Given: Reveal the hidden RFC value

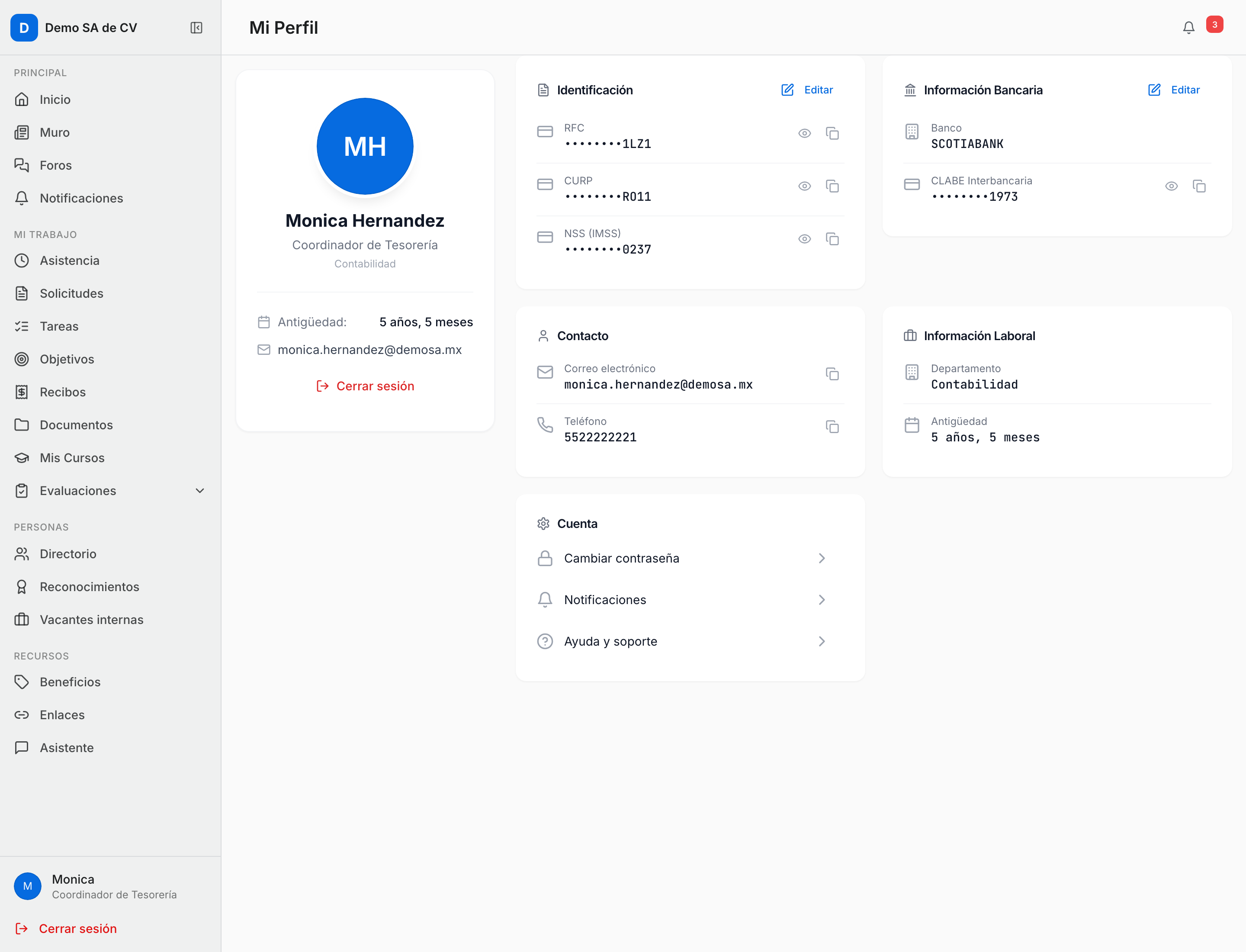Looking at the screenshot, I should 804,133.
